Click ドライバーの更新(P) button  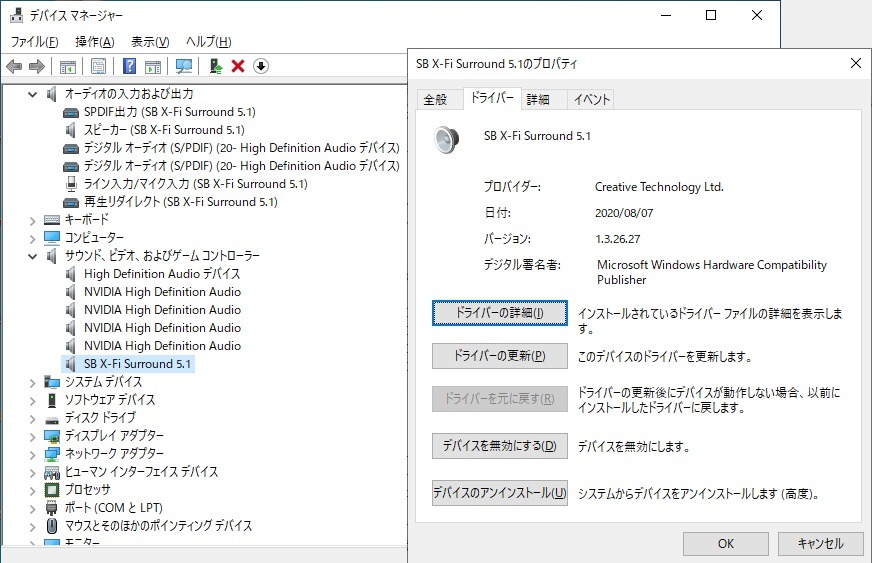click(499, 355)
